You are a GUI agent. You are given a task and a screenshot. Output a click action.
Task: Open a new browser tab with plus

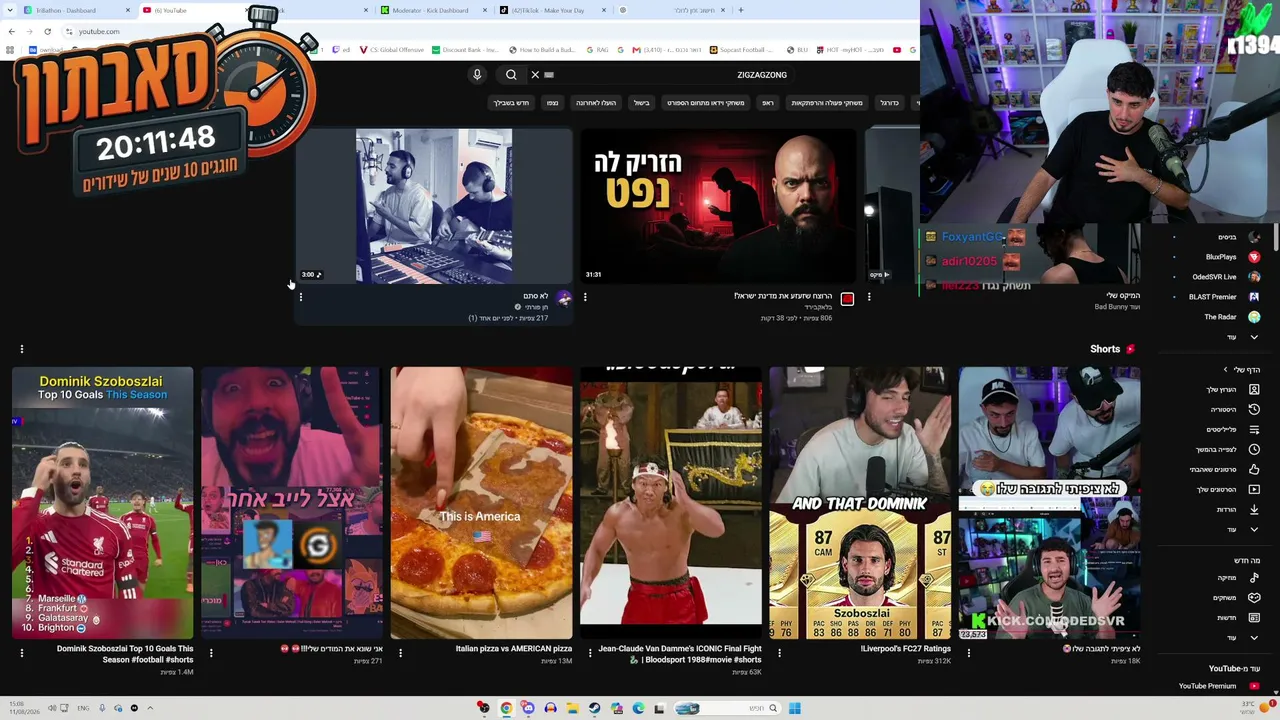click(740, 11)
